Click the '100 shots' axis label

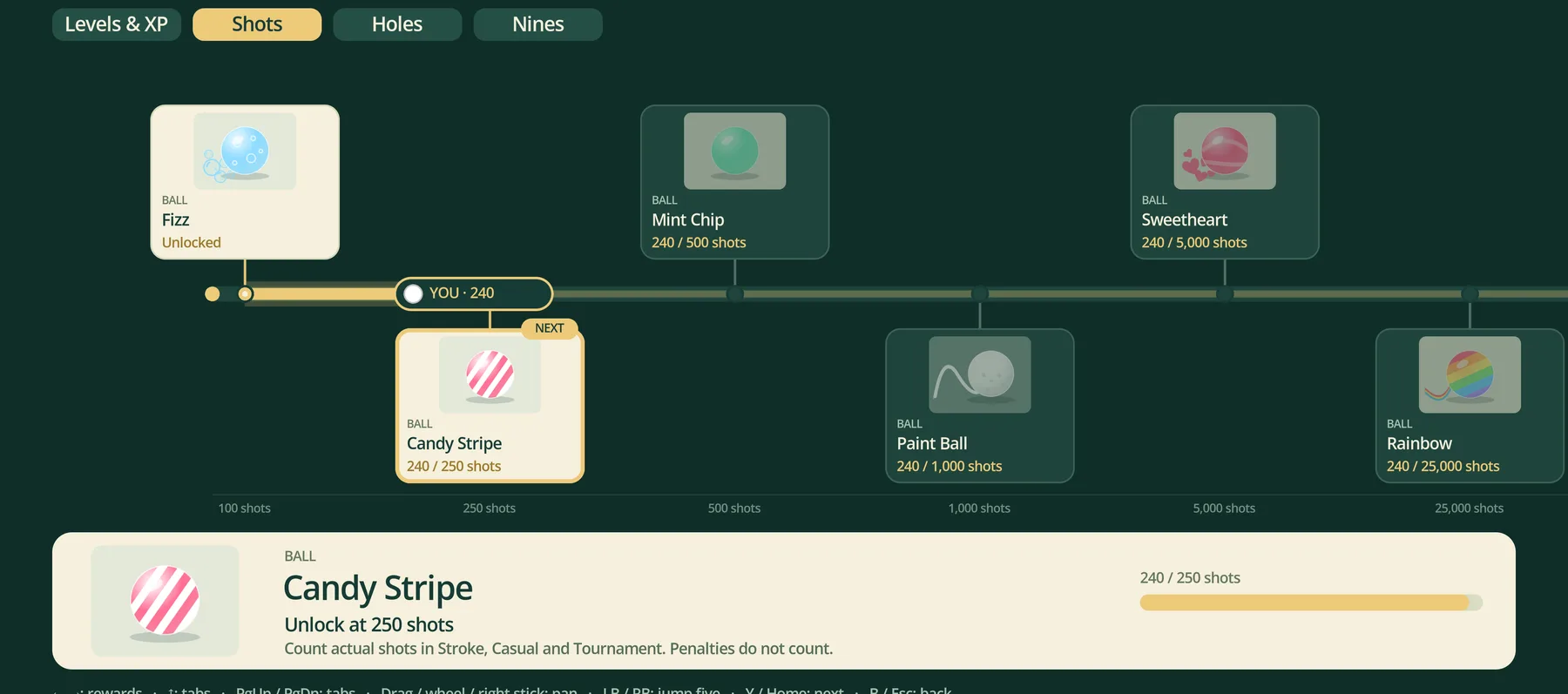click(245, 509)
